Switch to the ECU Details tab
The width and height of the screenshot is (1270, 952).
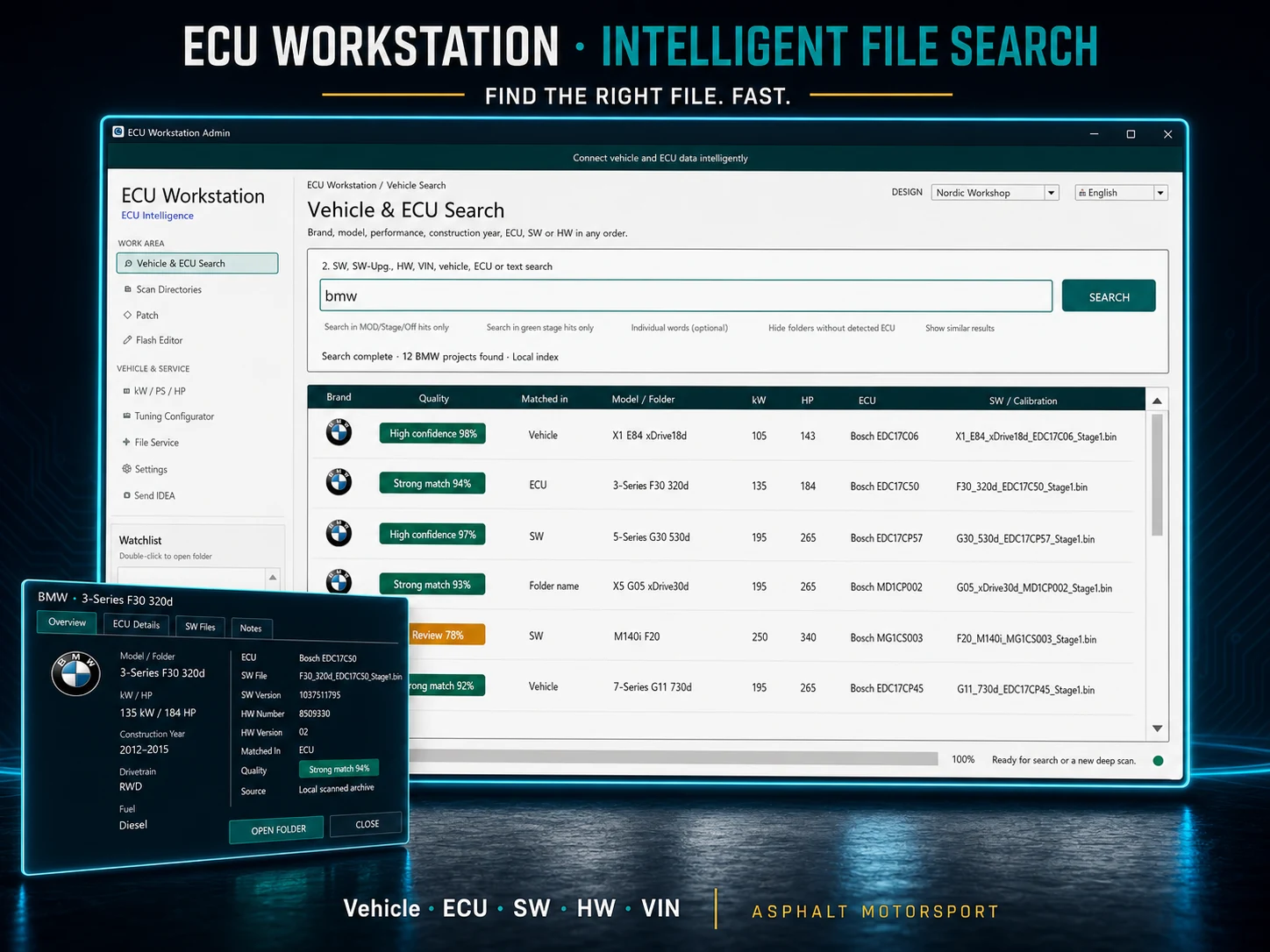(x=136, y=624)
